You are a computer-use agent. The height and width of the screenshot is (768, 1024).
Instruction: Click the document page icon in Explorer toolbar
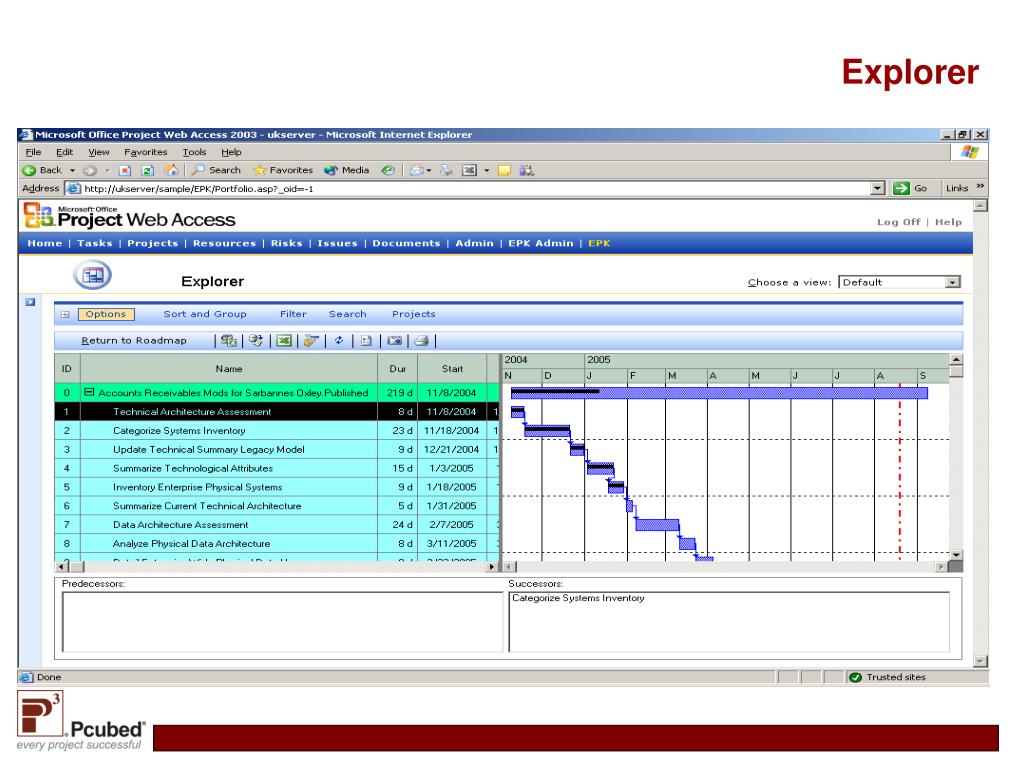tap(366, 340)
